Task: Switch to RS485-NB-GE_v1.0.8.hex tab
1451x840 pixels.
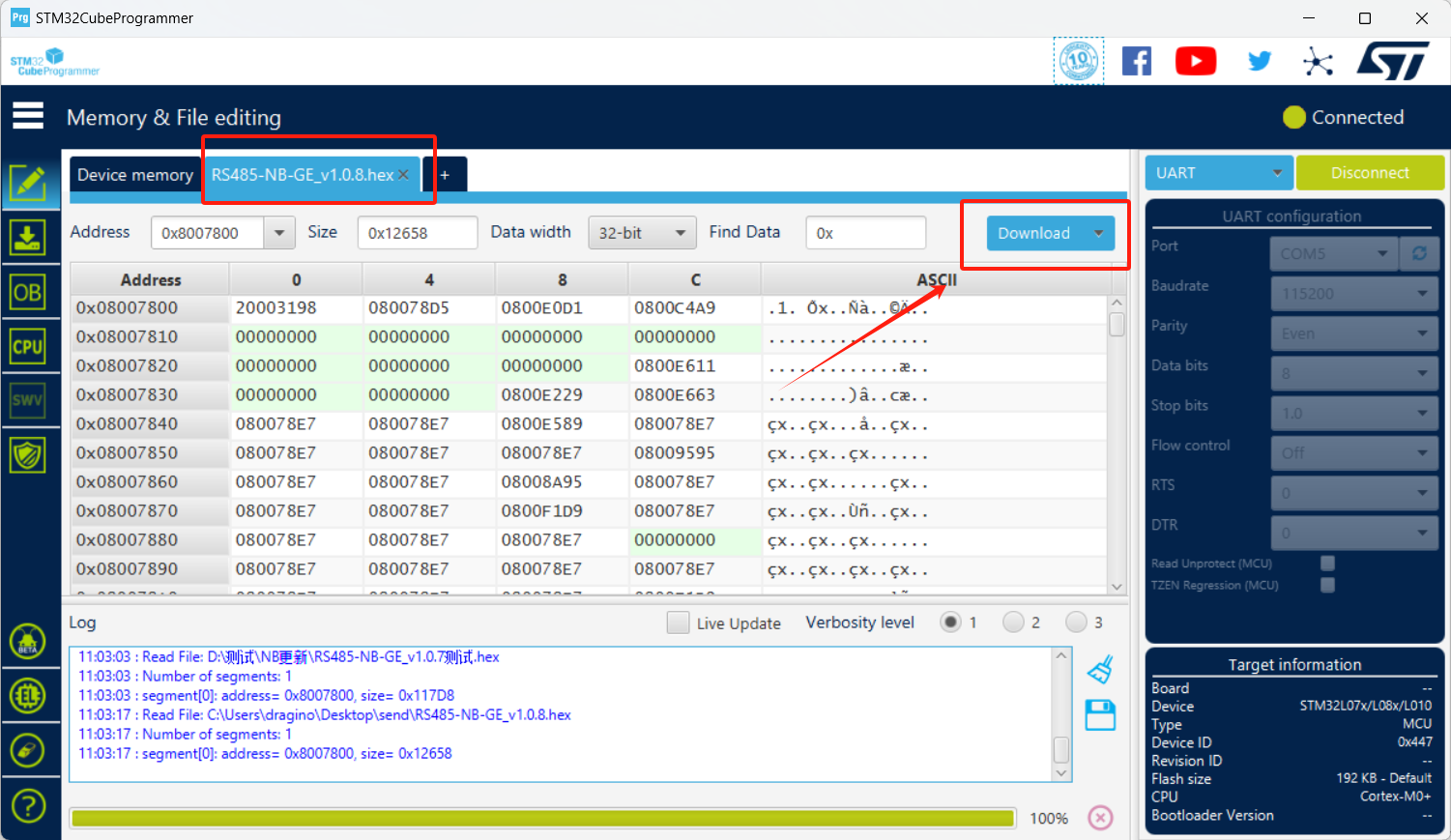Action: (302, 175)
